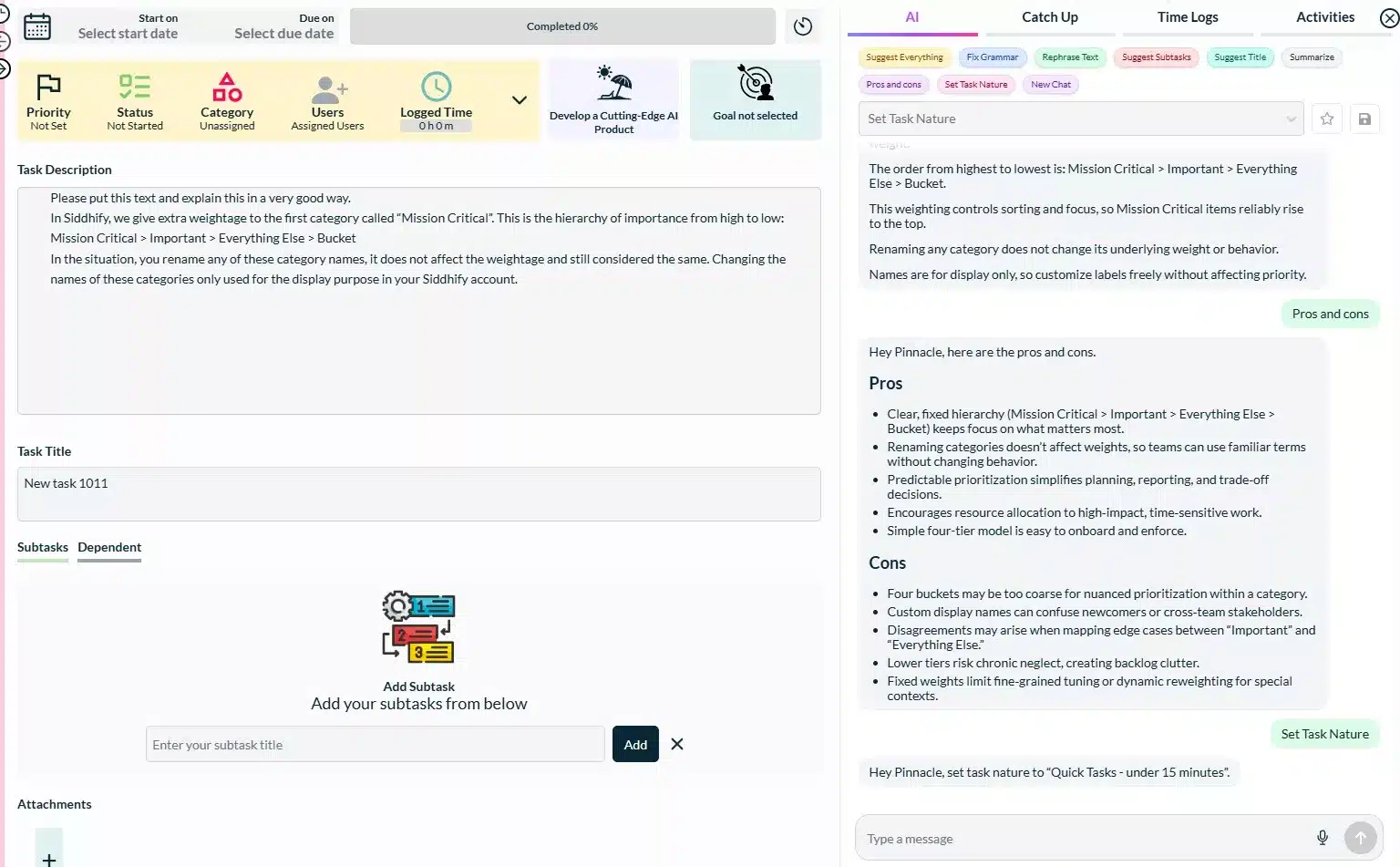Screen dimensions: 1400x867
Task: Favorite with the star icon
Action: pos(1327,119)
